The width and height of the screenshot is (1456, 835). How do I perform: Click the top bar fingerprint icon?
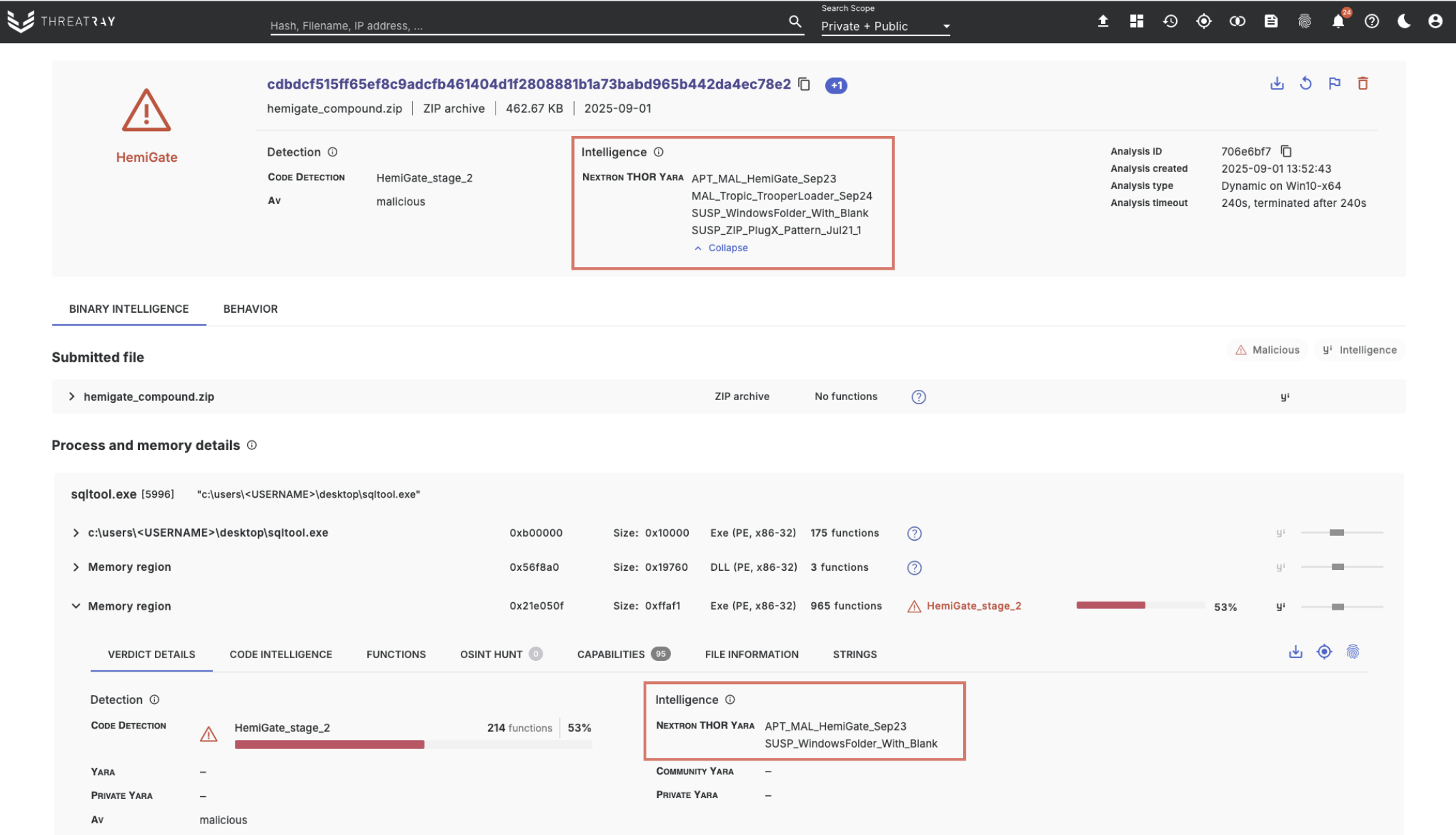click(x=1304, y=21)
